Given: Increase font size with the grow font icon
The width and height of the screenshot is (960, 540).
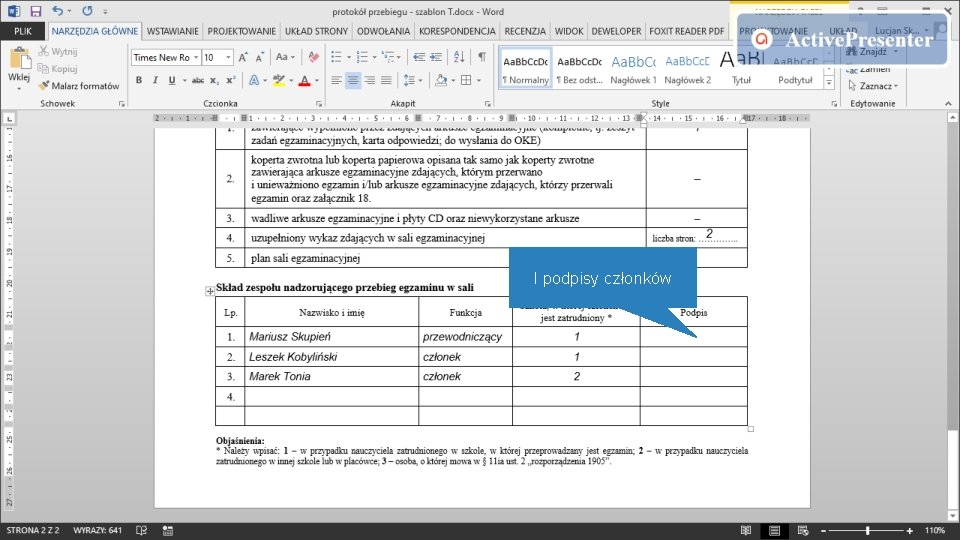Looking at the screenshot, I should tap(243, 58).
